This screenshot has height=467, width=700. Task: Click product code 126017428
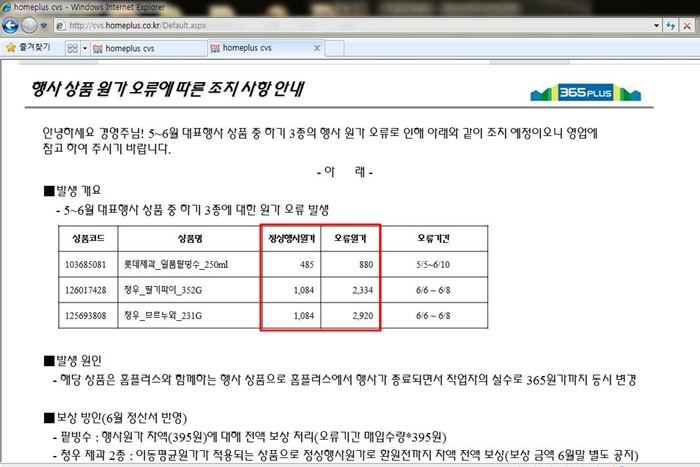click(86, 290)
